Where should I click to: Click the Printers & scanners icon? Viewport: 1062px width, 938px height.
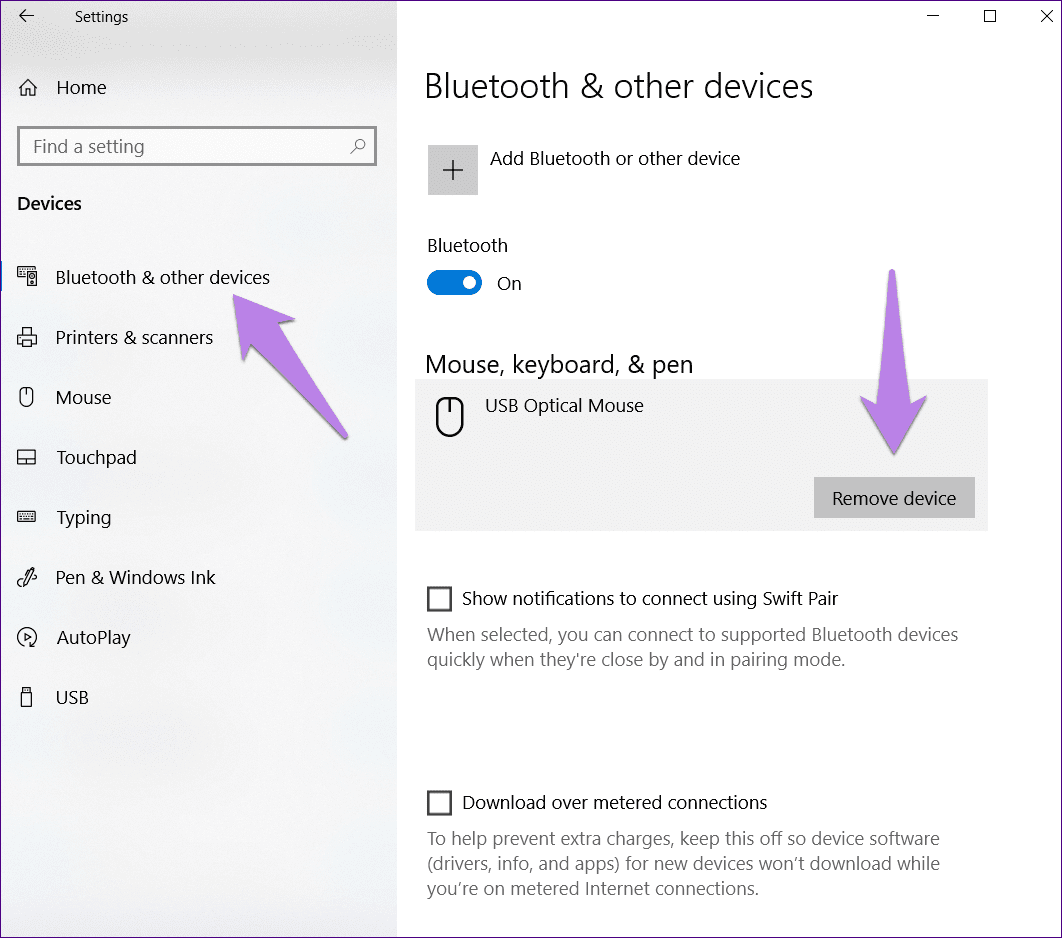click(27, 337)
